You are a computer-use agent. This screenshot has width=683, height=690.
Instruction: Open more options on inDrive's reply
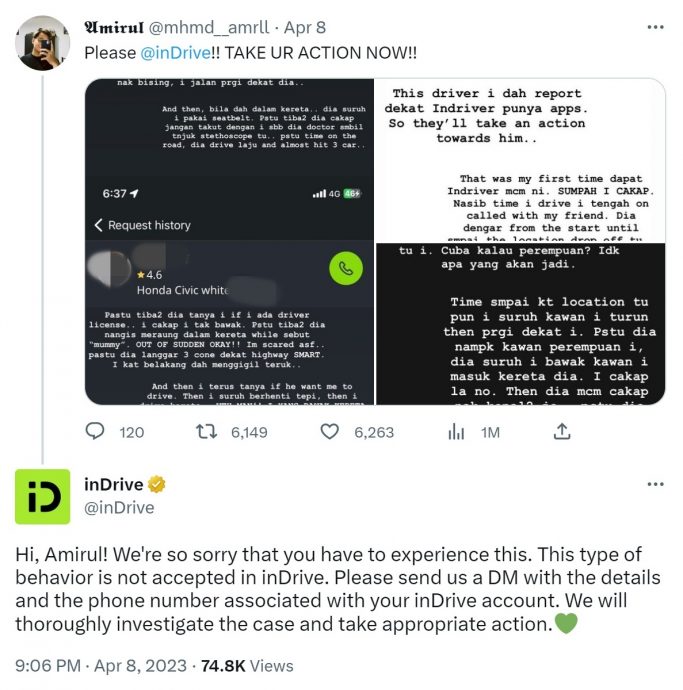tap(655, 484)
